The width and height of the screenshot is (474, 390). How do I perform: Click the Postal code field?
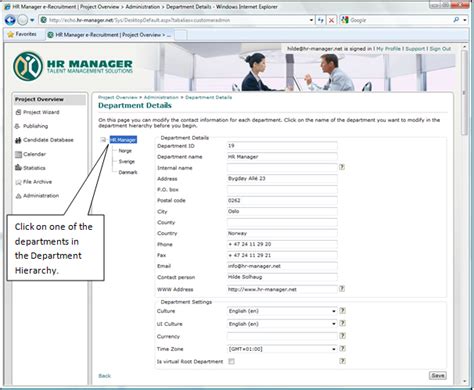click(x=282, y=200)
